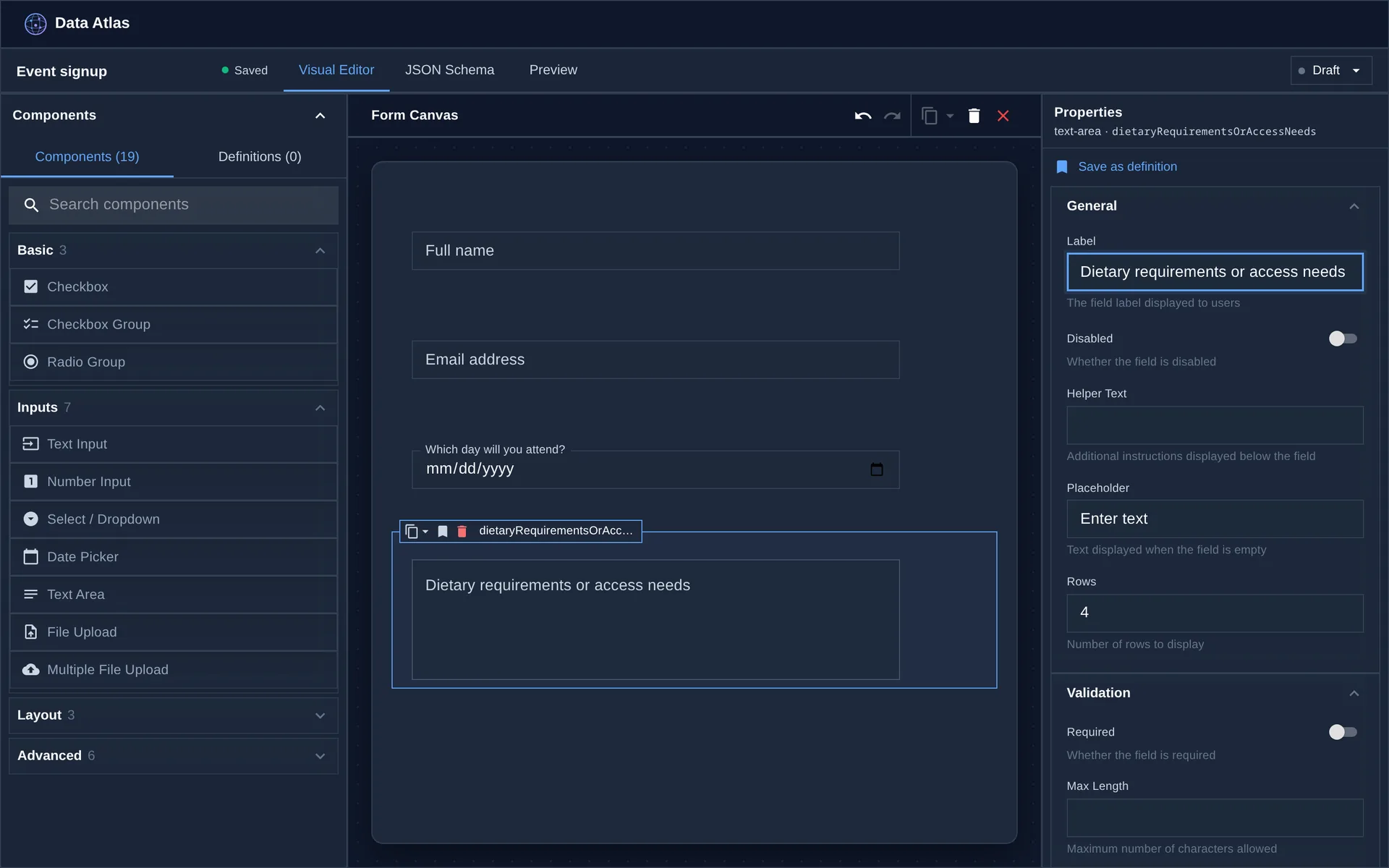
Task: Click the copy icon in Form Canvas toolbar
Action: pos(930,116)
